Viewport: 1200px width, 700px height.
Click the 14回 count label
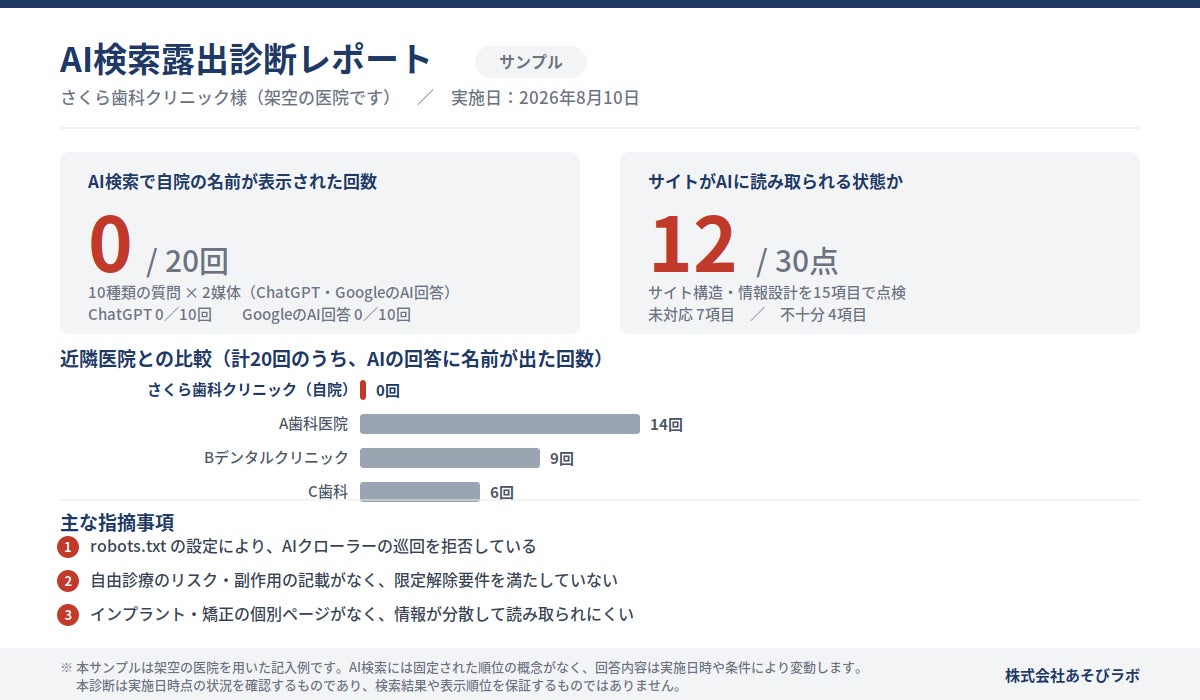[666, 425]
